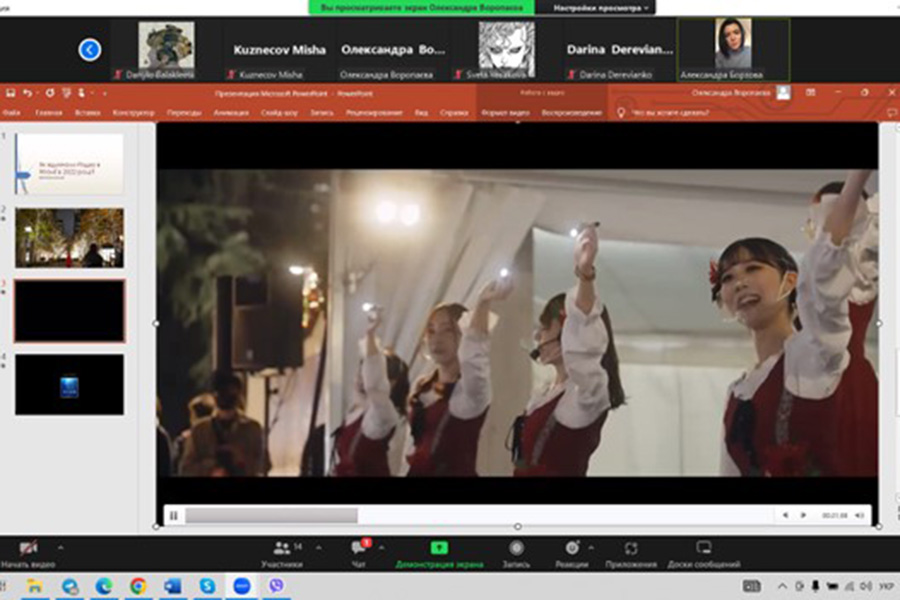Click ribbon display options icon
This screenshot has height=600, width=900.
pyautogui.click(x=810, y=92)
